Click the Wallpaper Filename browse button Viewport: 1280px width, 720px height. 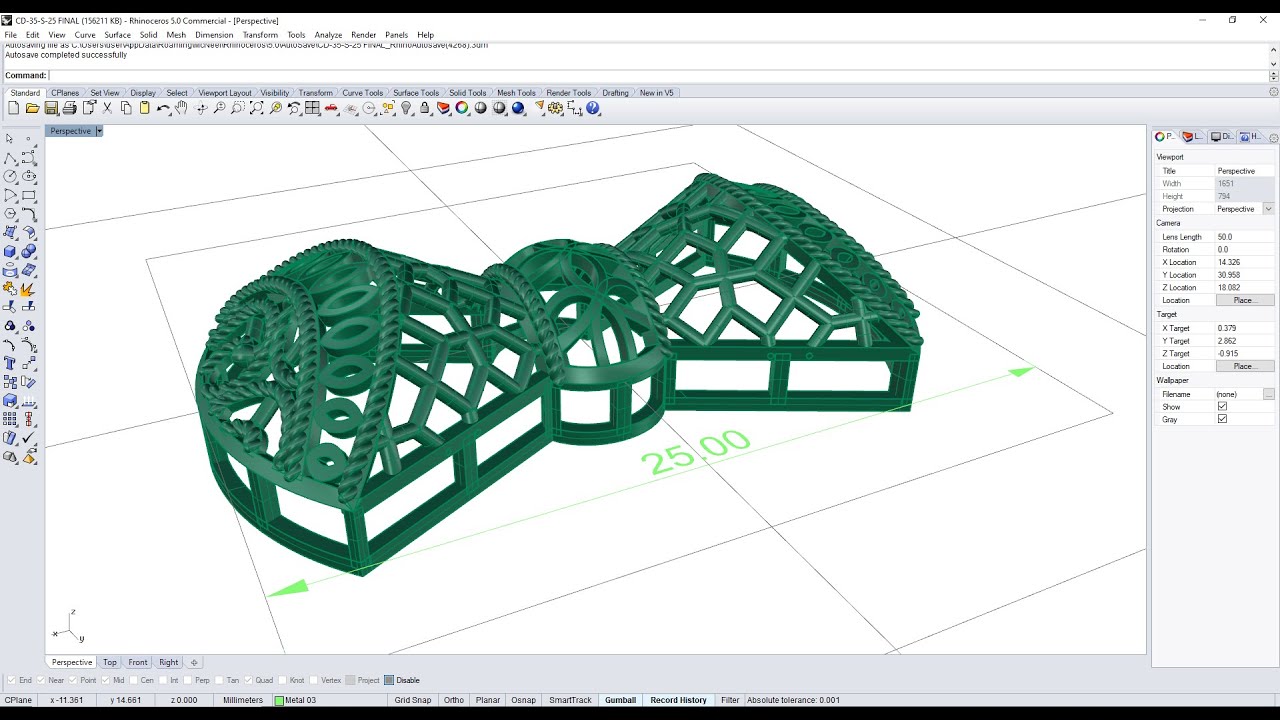click(1269, 394)
